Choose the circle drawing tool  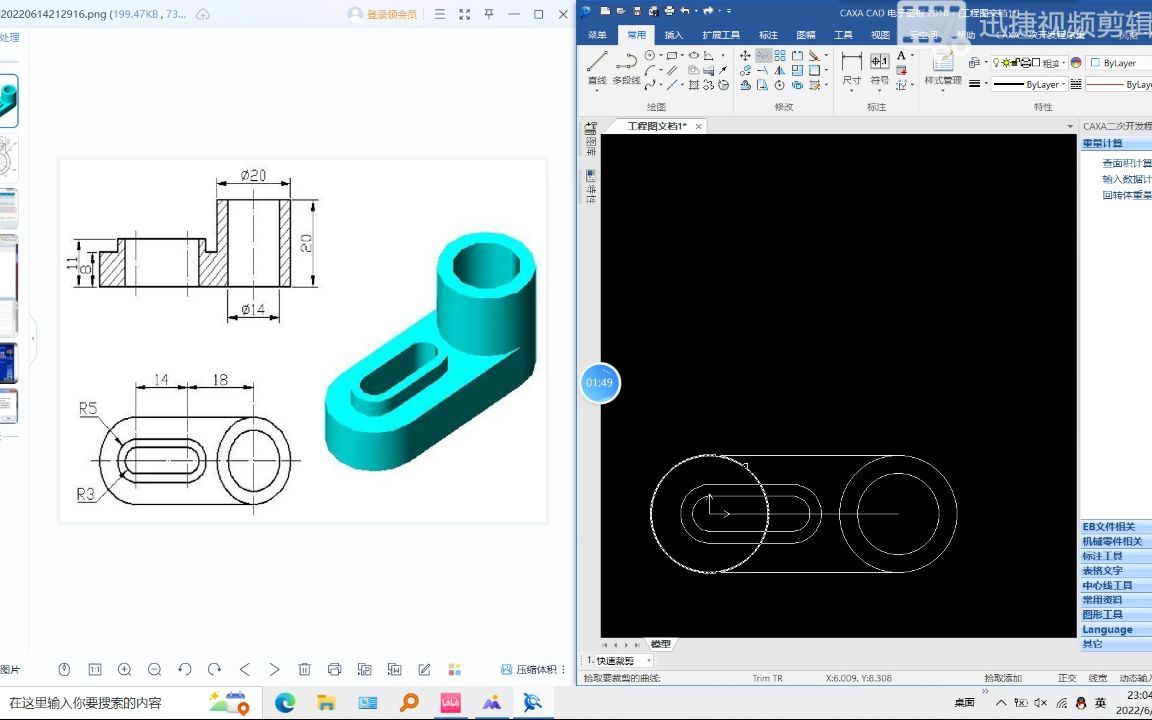tap(649, 56)
